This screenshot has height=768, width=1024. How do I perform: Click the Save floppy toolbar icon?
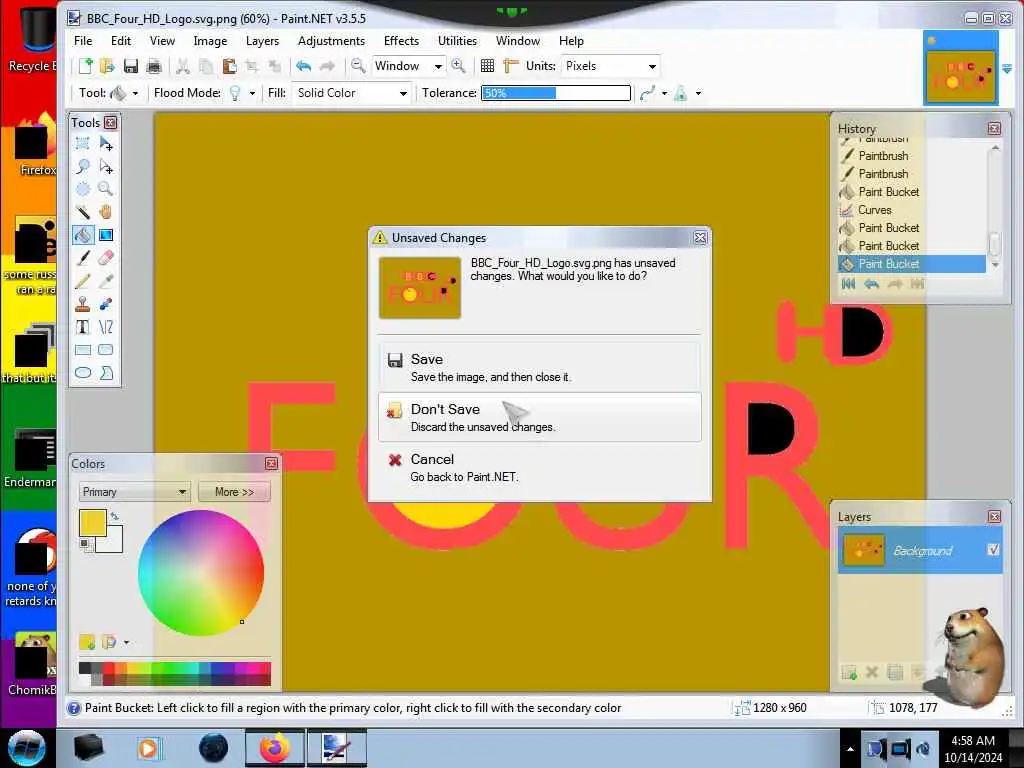131,66
